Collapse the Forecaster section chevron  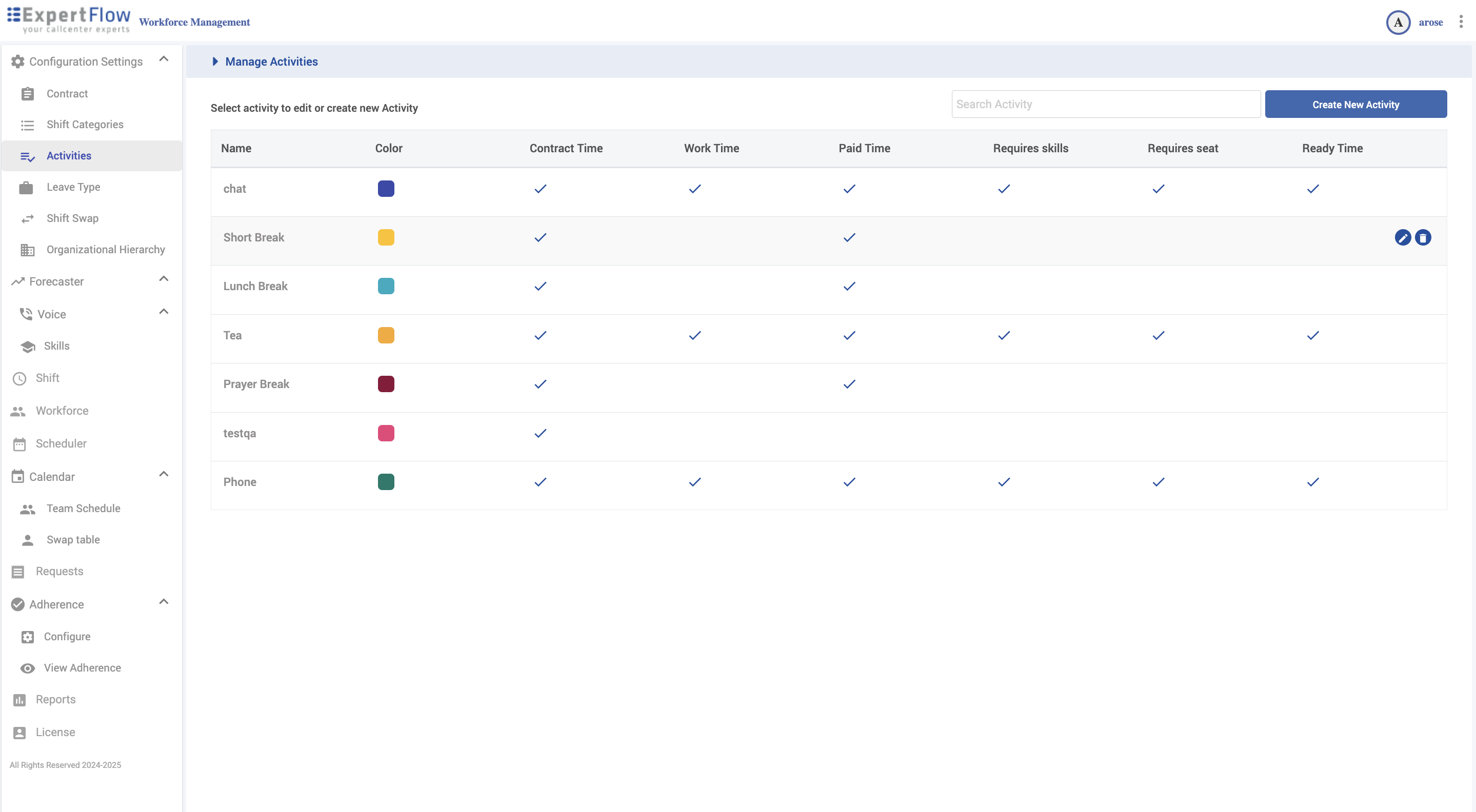(x=163, y=279)
